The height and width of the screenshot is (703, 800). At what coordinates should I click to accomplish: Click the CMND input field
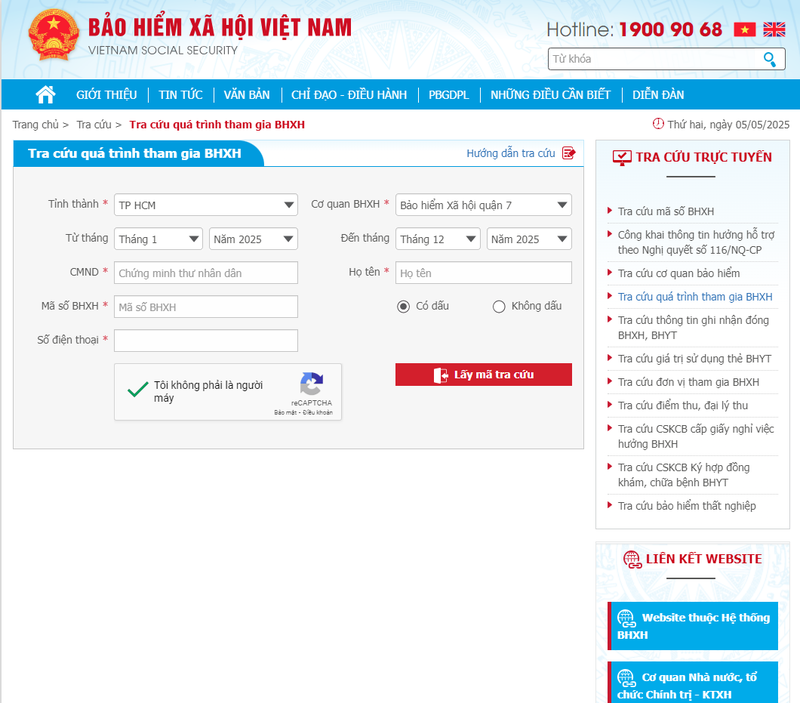tap(206, 273)
